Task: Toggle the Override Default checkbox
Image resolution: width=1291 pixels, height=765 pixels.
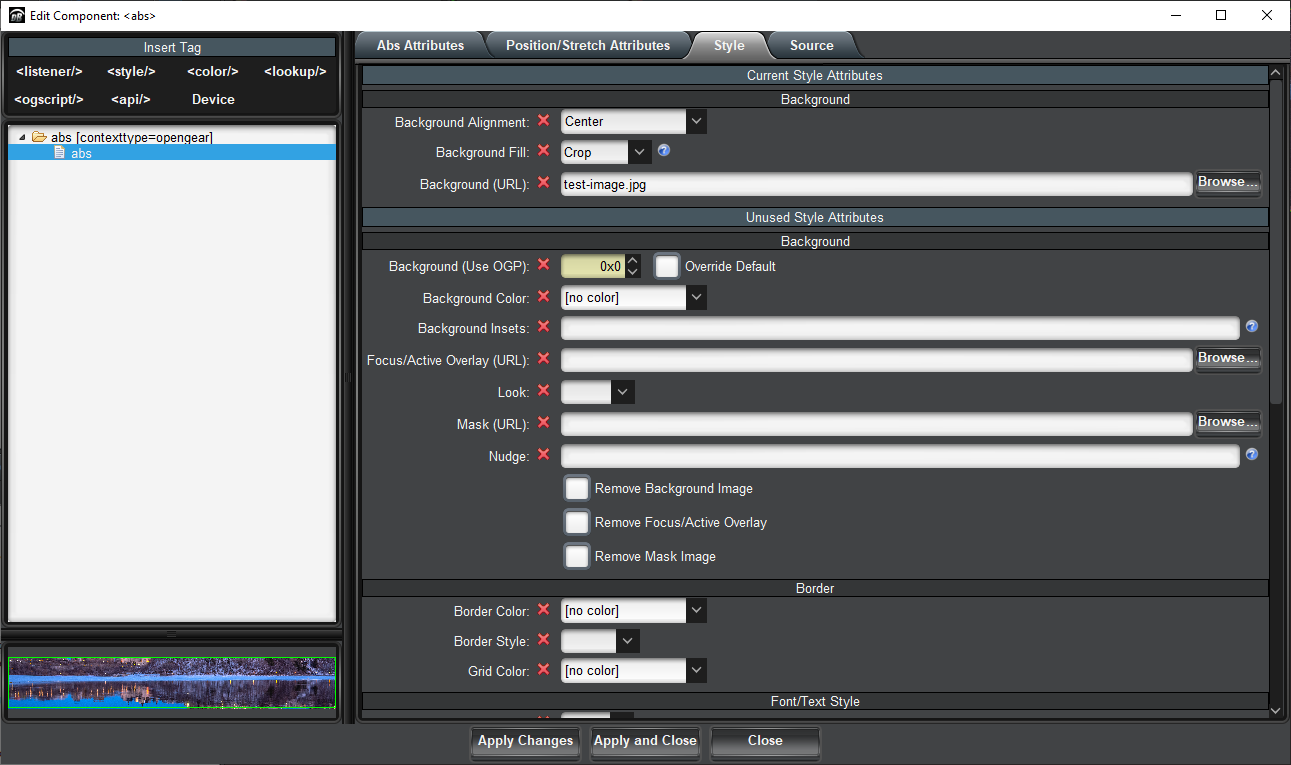Action: (667, 267)
